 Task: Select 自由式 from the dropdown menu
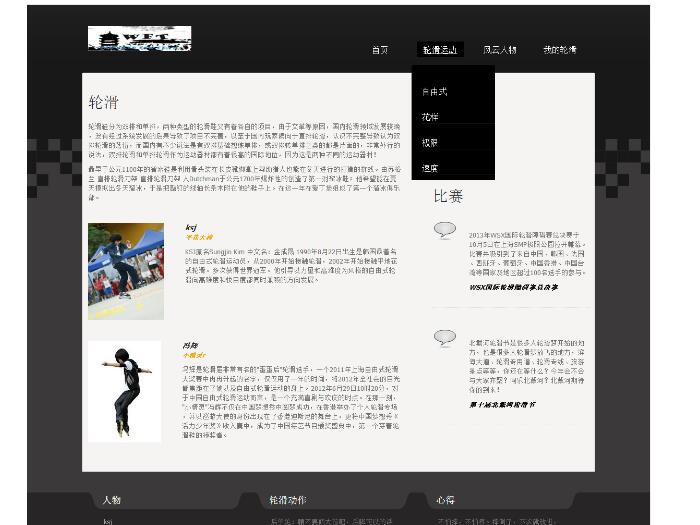pyautogui.click(x=434, y=92)
